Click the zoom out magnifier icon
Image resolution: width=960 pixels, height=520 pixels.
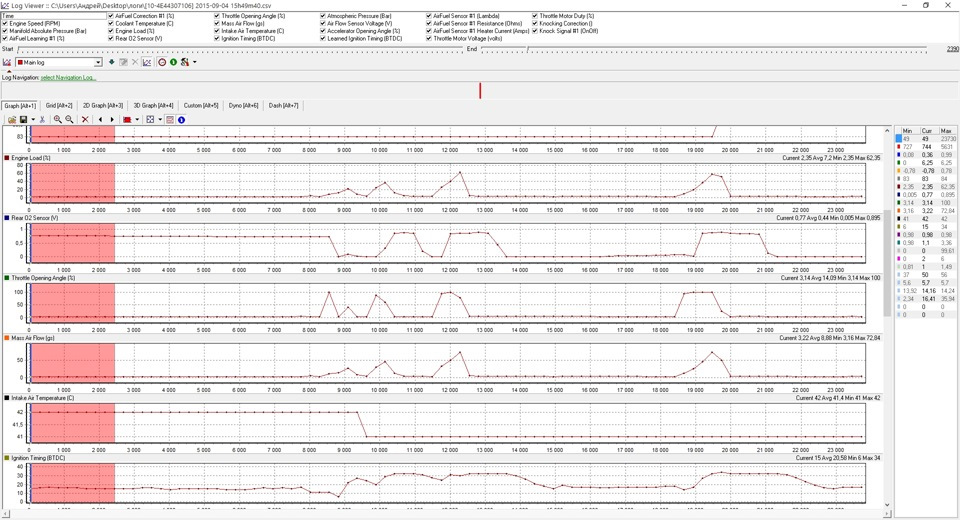pos(69,120)
